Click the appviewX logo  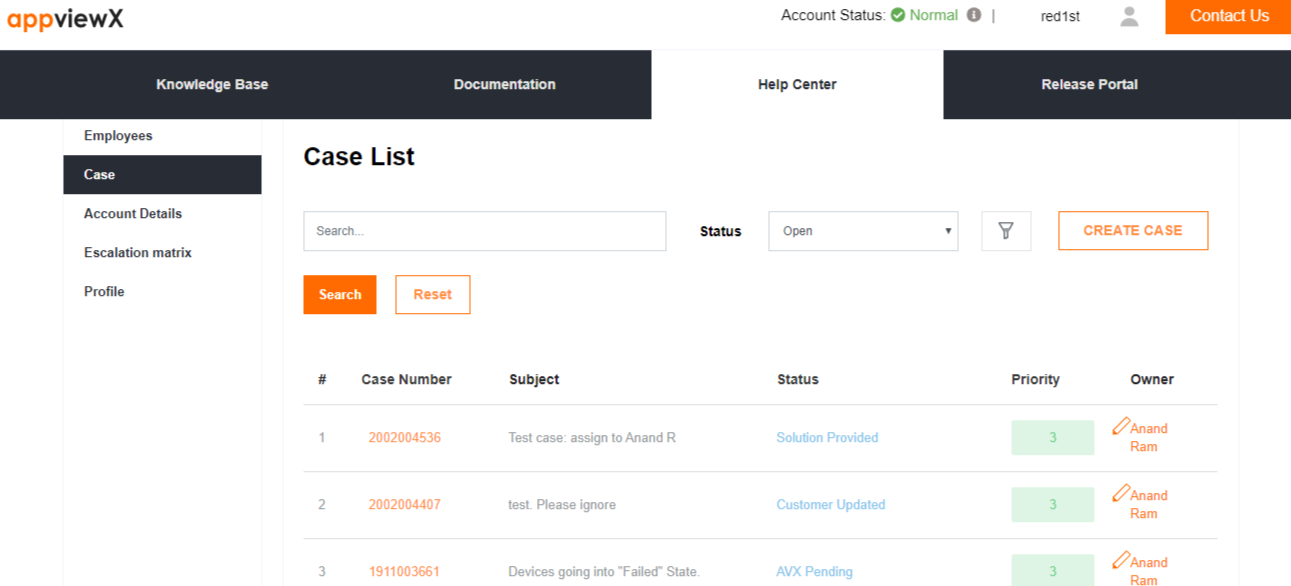pos(65,17)
